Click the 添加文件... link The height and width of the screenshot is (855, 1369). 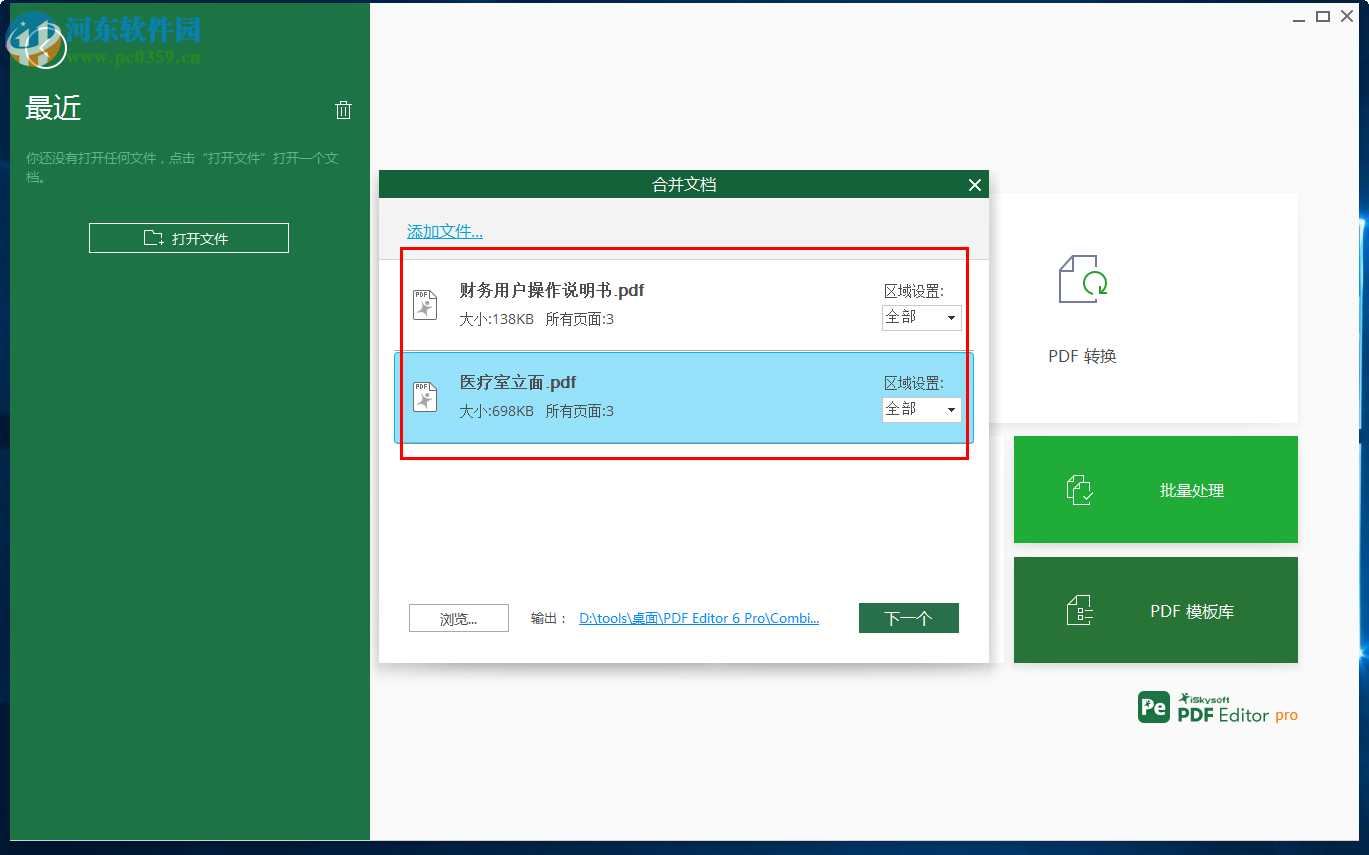tap(445, 231)
